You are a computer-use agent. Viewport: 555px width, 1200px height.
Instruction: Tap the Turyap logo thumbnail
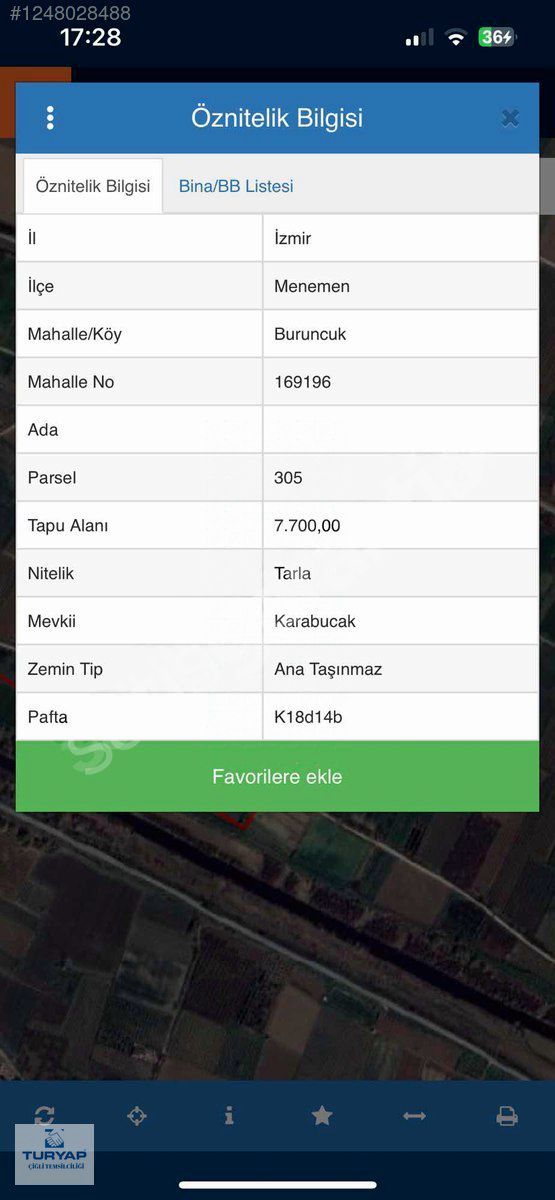point(54,1154)
